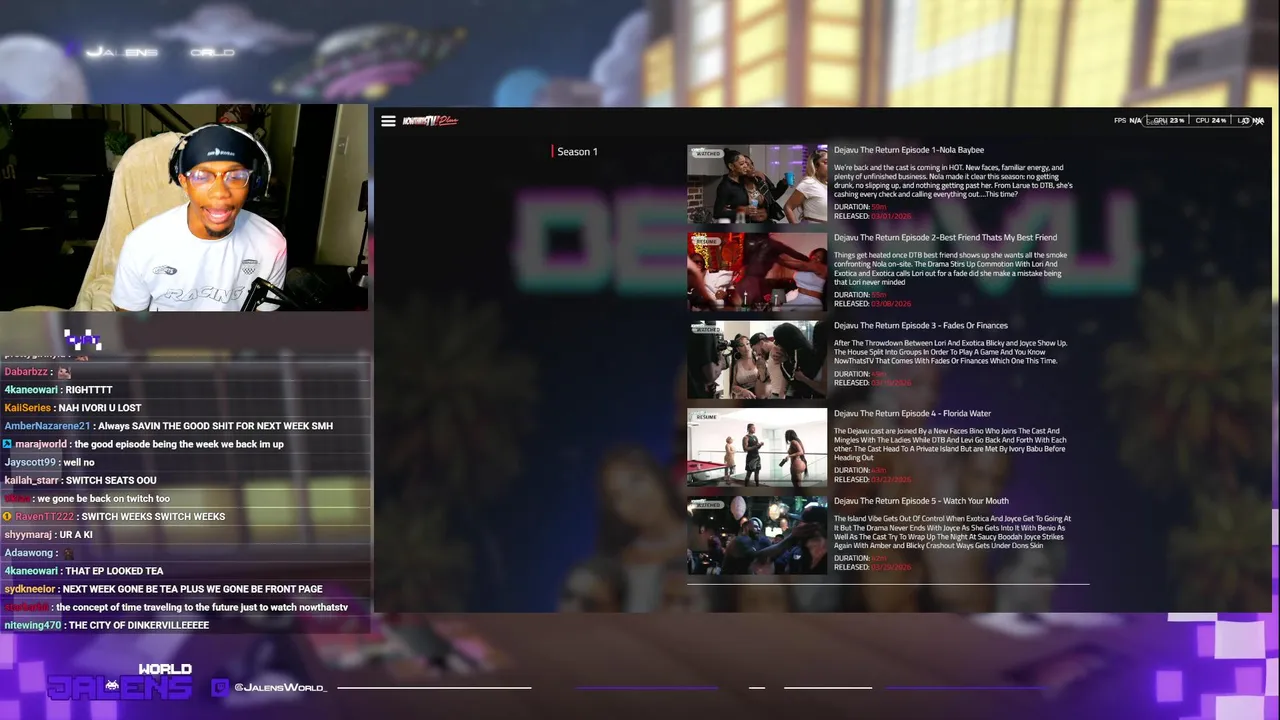Click the Watched badge on Episode 5
Viewport: 1280px width, 720px height.
click(707, 505)
